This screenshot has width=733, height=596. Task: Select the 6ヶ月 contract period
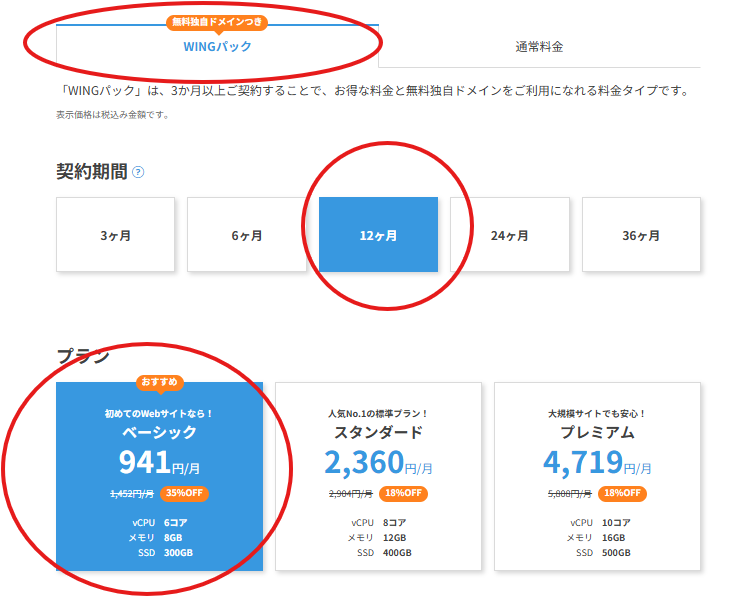click(x=246, y=236)
